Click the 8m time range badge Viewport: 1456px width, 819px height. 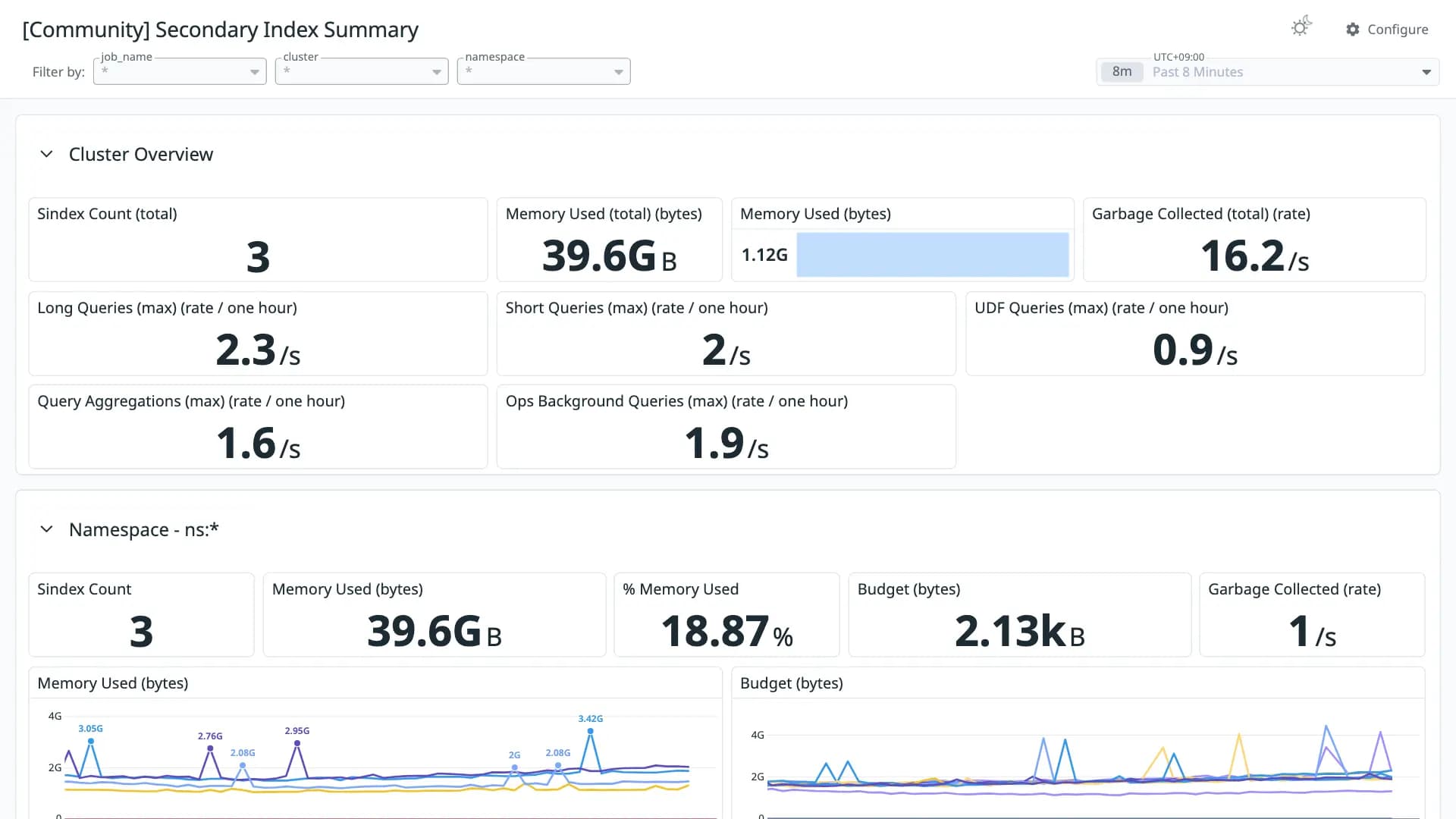point(1122,72)
